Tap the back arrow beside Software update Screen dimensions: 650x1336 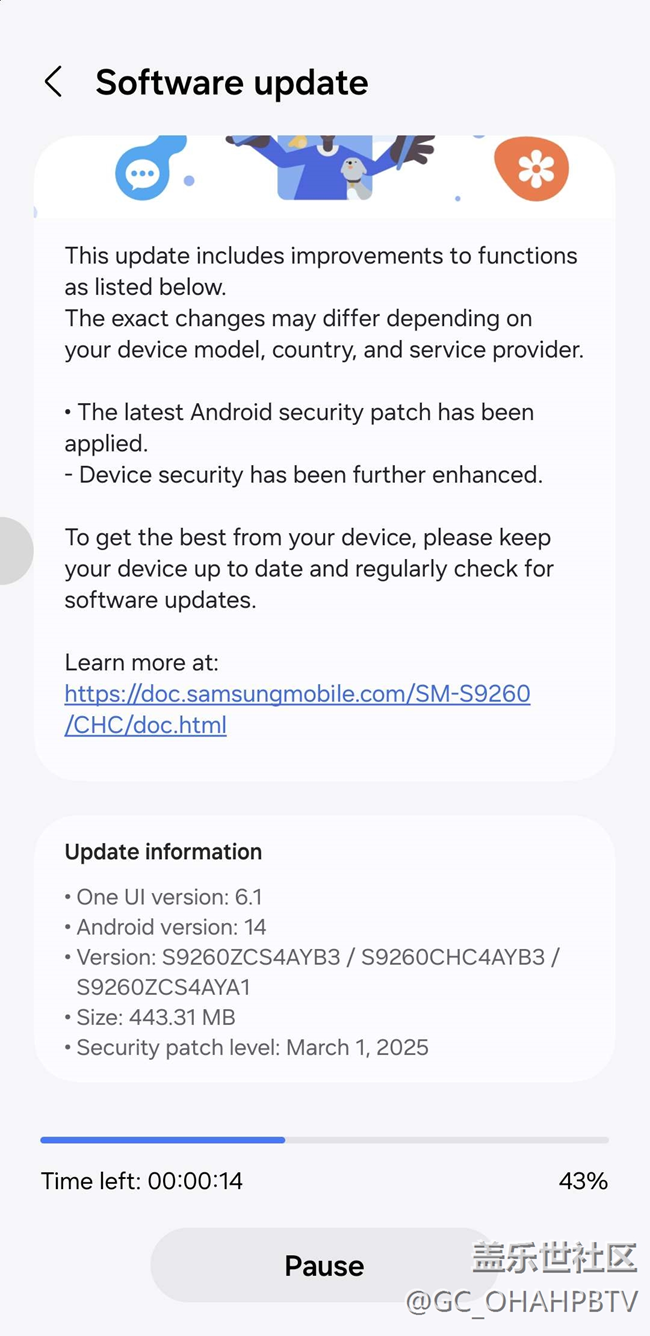click(54, 82)
